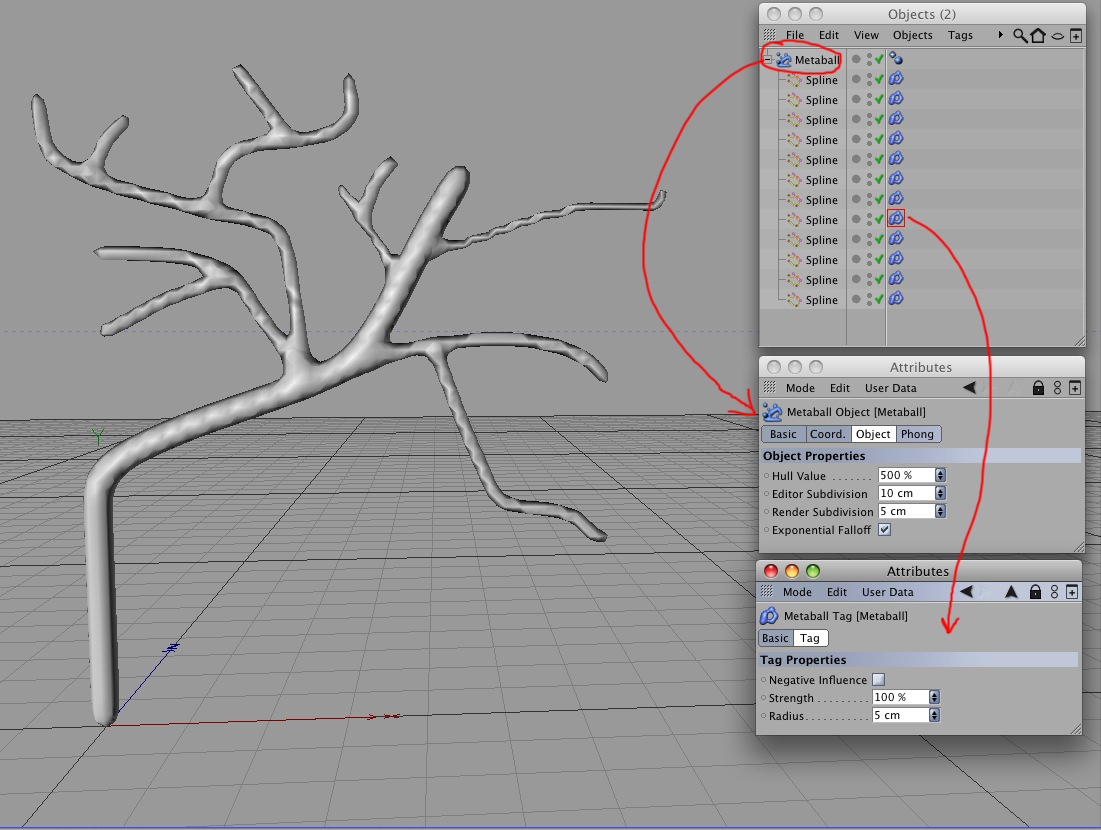Viewport: 1101px width, 830px height.
Task: Click the hatched grip in Metaball Tag Attributes menu
Action: (767, 591)
